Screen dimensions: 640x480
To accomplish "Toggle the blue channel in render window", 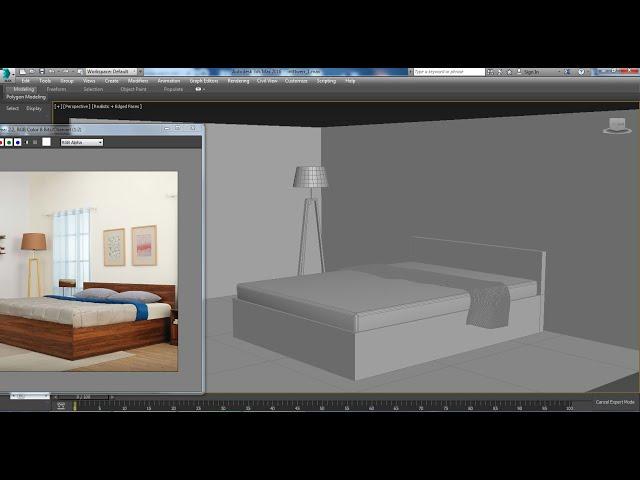I will click(x=18, y=142).
